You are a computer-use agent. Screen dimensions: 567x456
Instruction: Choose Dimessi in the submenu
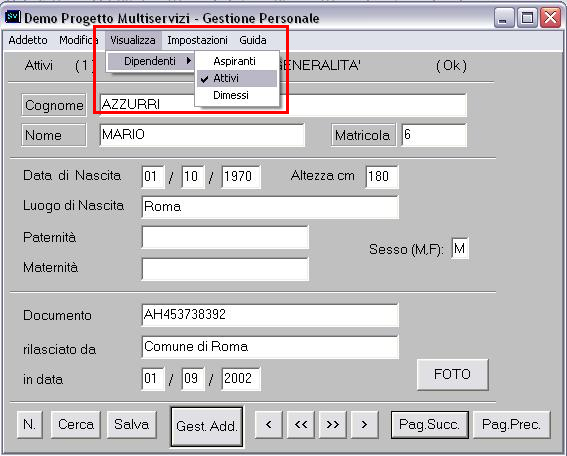point(237,95)
